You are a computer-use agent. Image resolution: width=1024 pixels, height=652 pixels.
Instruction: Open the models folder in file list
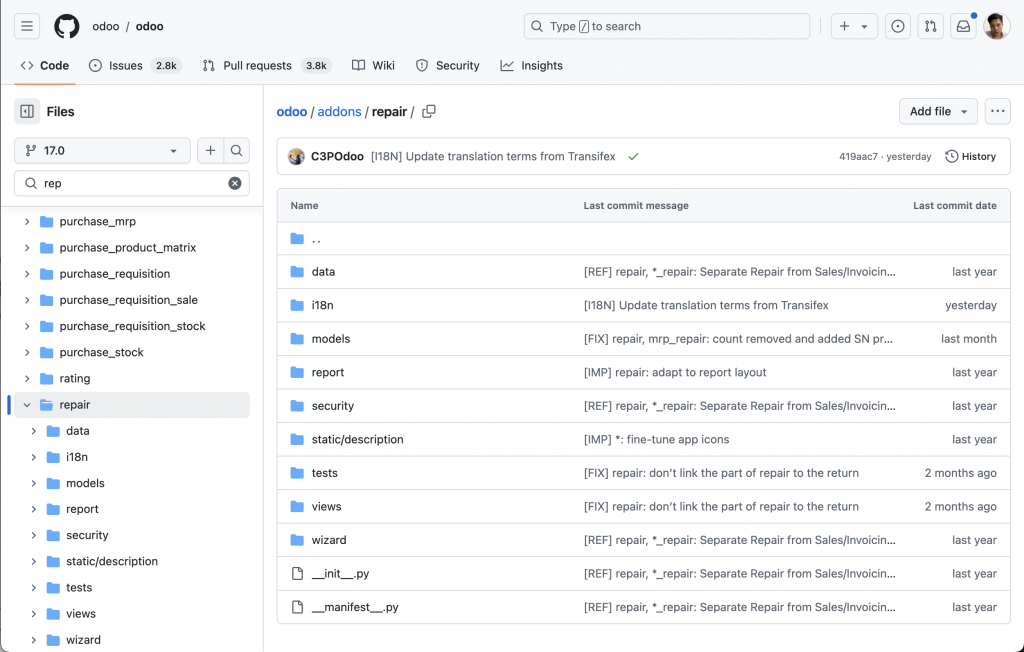[x=330, y=339]
